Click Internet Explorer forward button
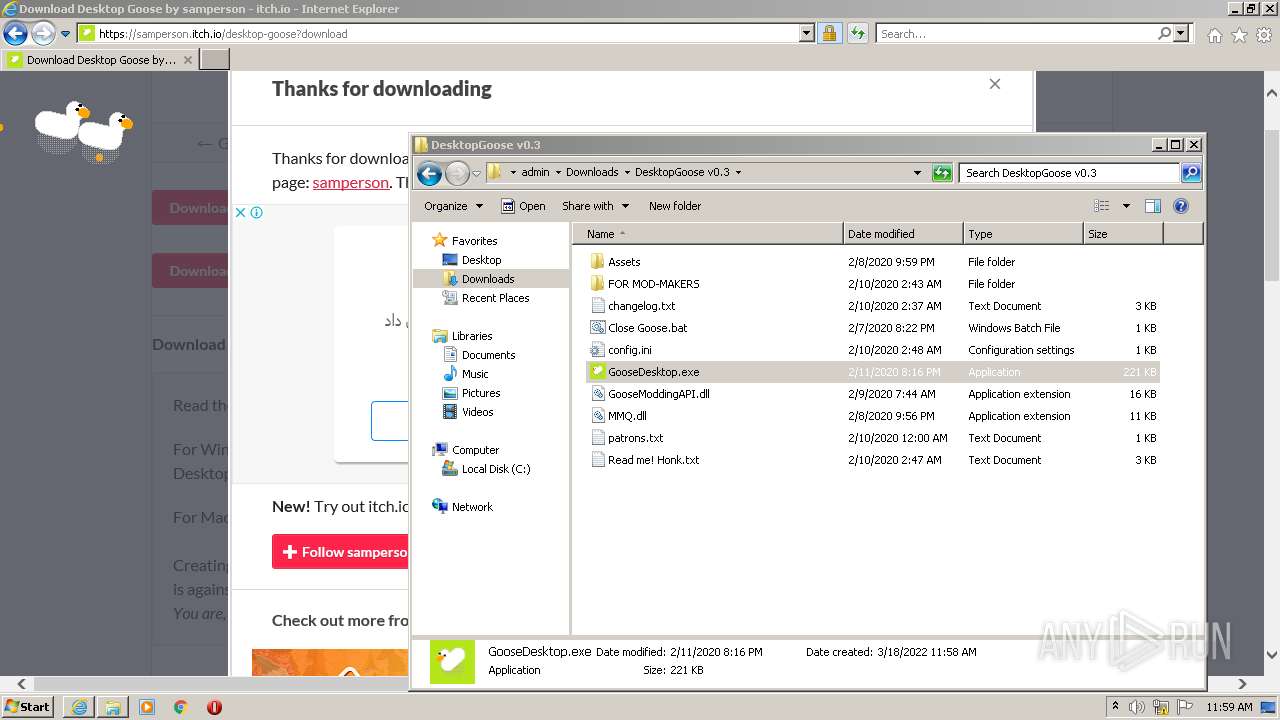 (43, 33)
